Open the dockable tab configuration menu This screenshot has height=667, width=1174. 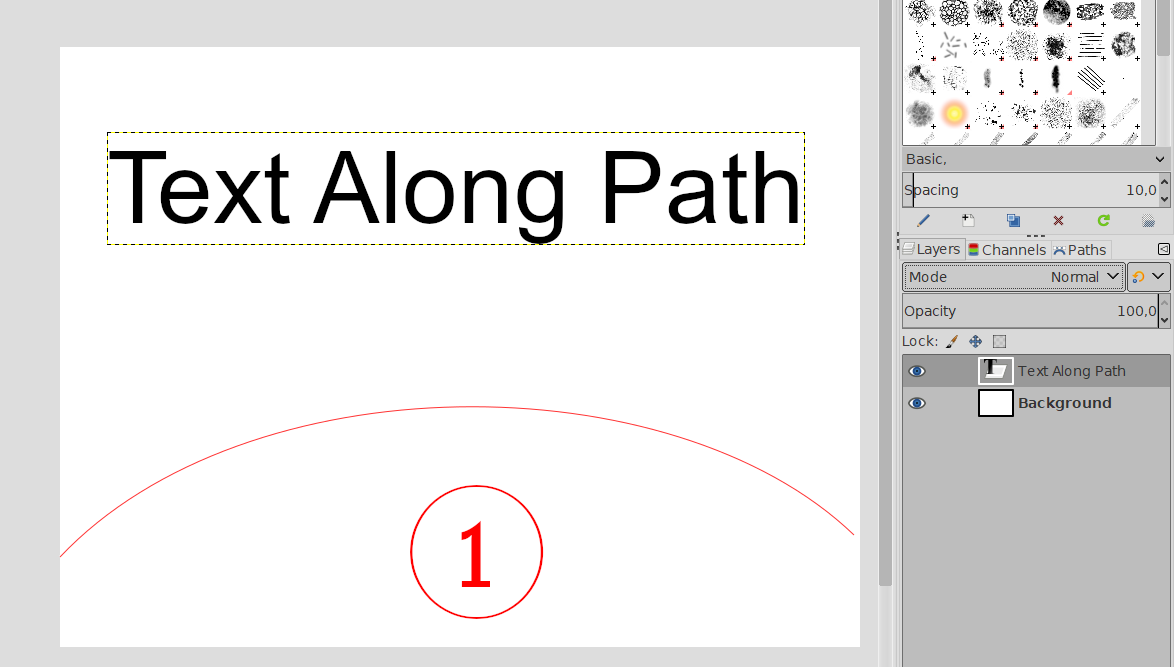(x=1164, y=249)
